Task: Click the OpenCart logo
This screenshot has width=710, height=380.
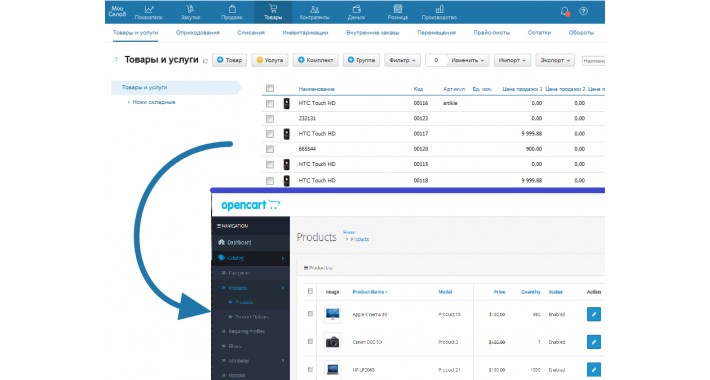Action: [250, 205]
